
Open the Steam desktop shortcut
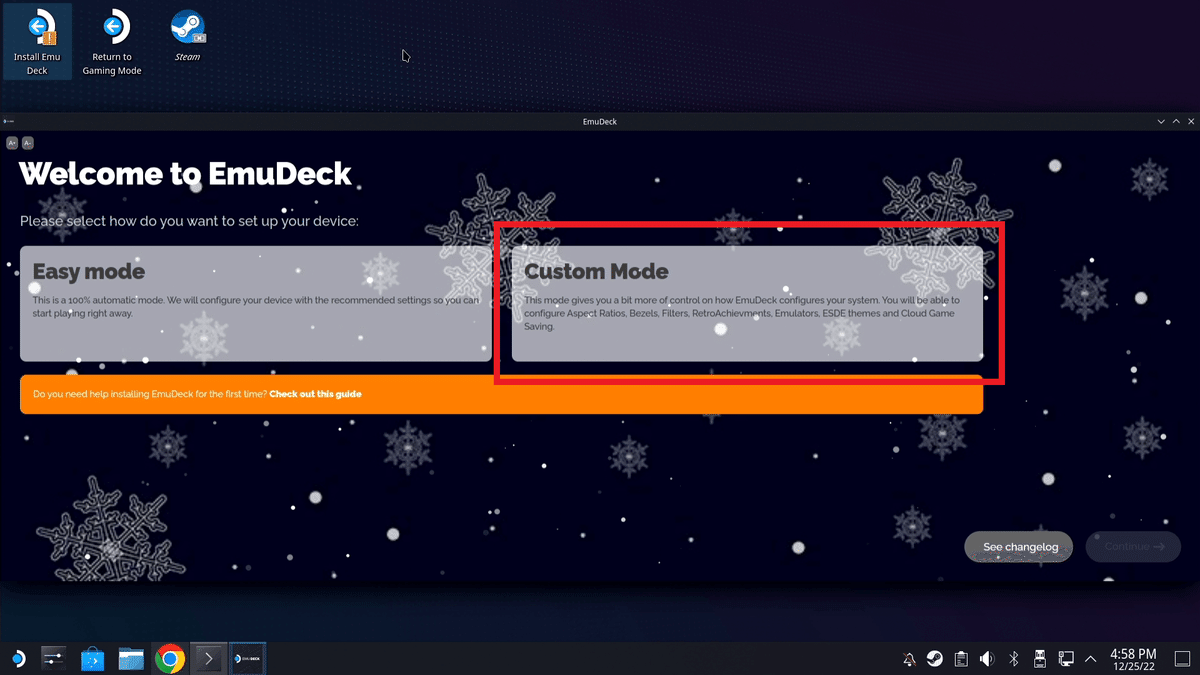point(187,37)
